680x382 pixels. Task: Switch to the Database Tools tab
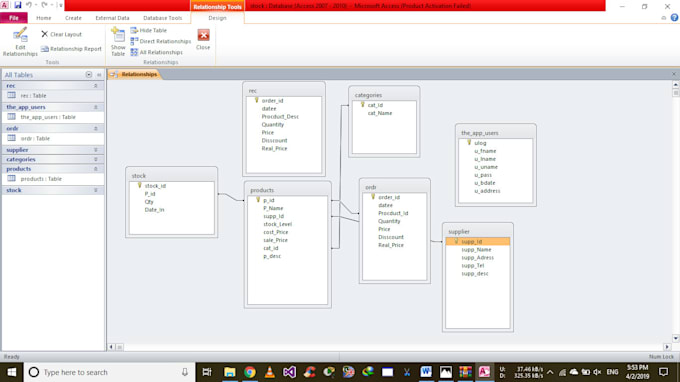[163, 18]
